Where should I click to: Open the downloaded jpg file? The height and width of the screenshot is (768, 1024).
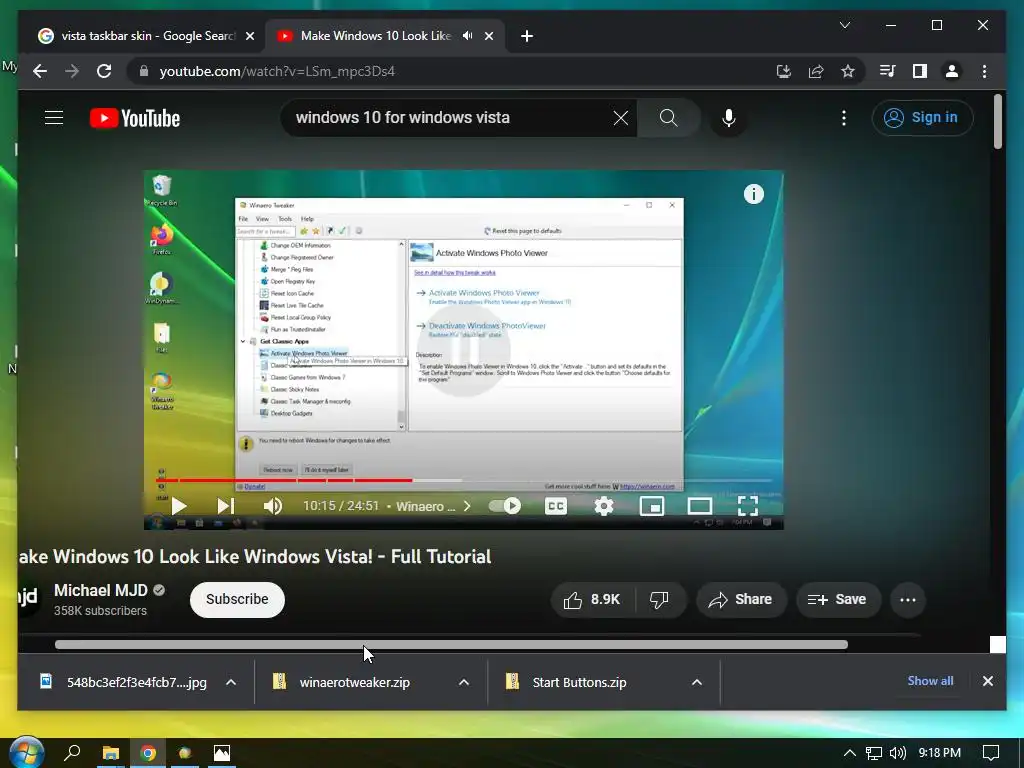(x=123, y=682)
